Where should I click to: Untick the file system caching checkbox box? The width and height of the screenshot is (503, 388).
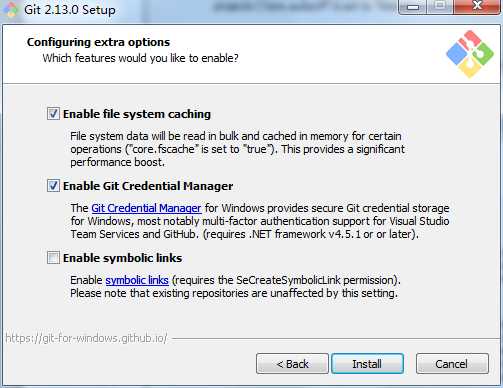[x=53, y=114]
